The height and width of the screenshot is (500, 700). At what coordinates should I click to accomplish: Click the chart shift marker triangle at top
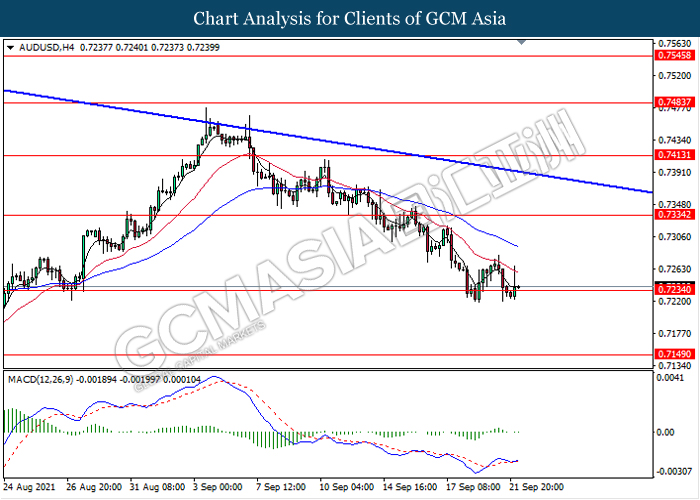click(x=521, y=42)
